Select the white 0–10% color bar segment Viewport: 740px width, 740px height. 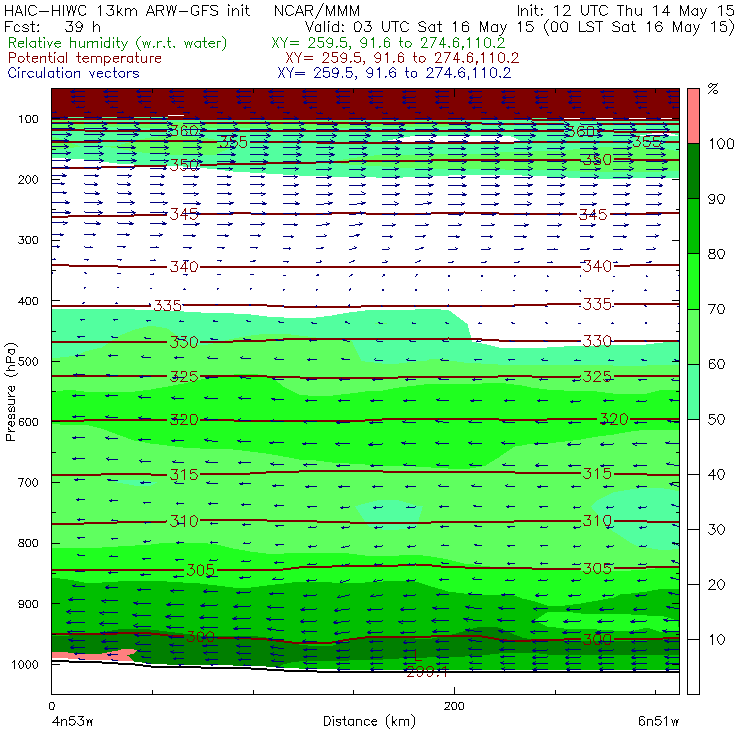693,667
